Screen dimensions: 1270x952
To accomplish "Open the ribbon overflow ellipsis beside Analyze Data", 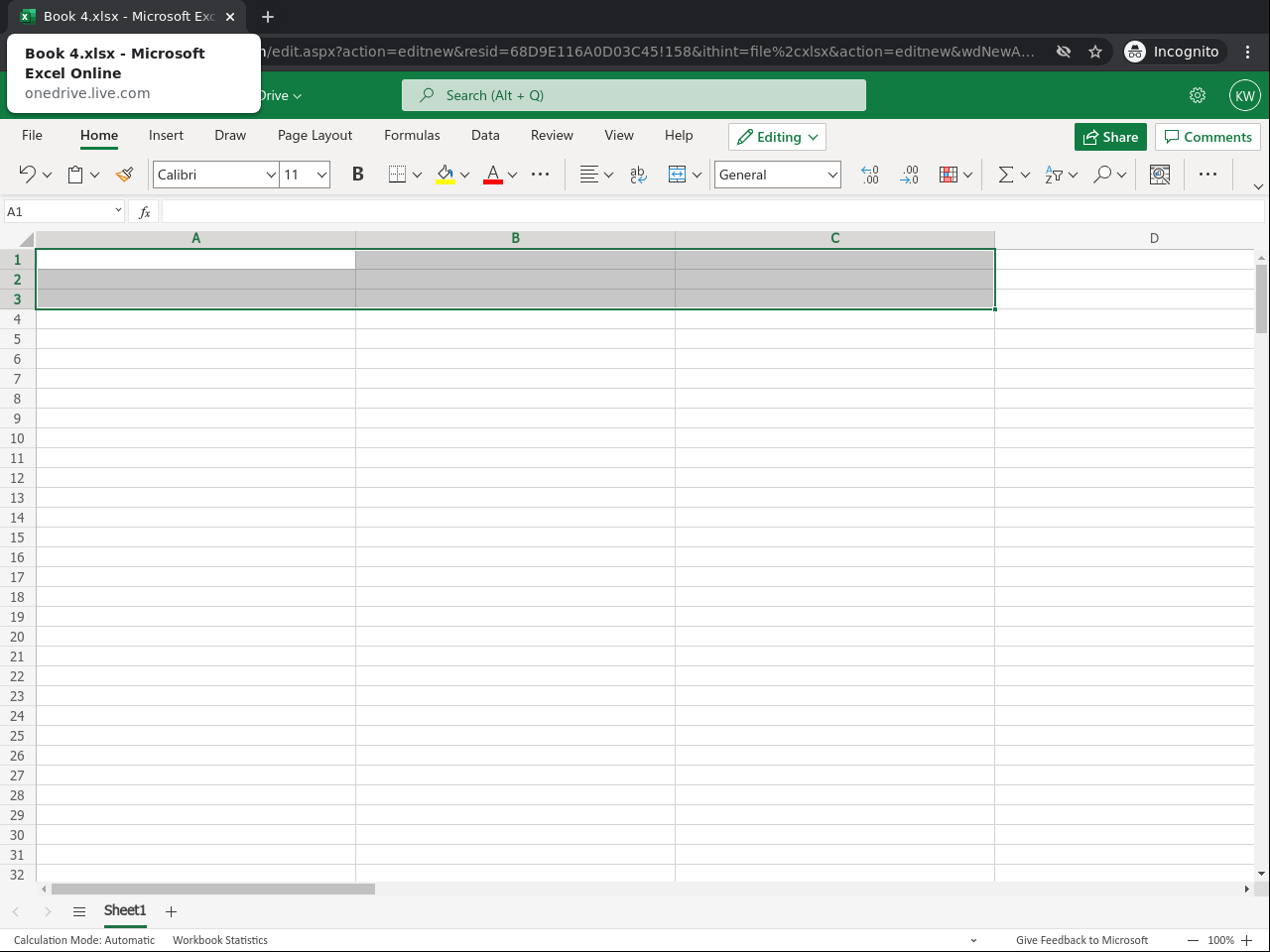I will (1207, 175).
